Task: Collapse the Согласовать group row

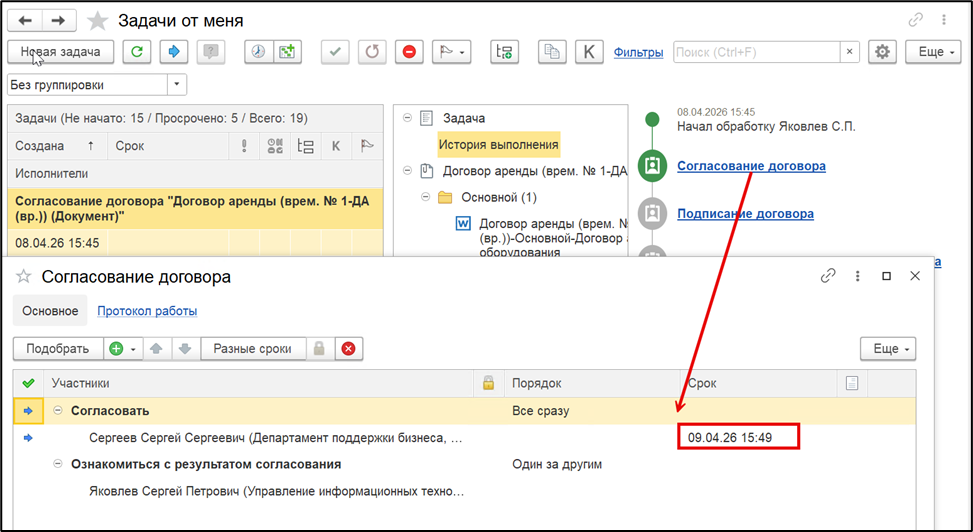Action: click(58, 410)
